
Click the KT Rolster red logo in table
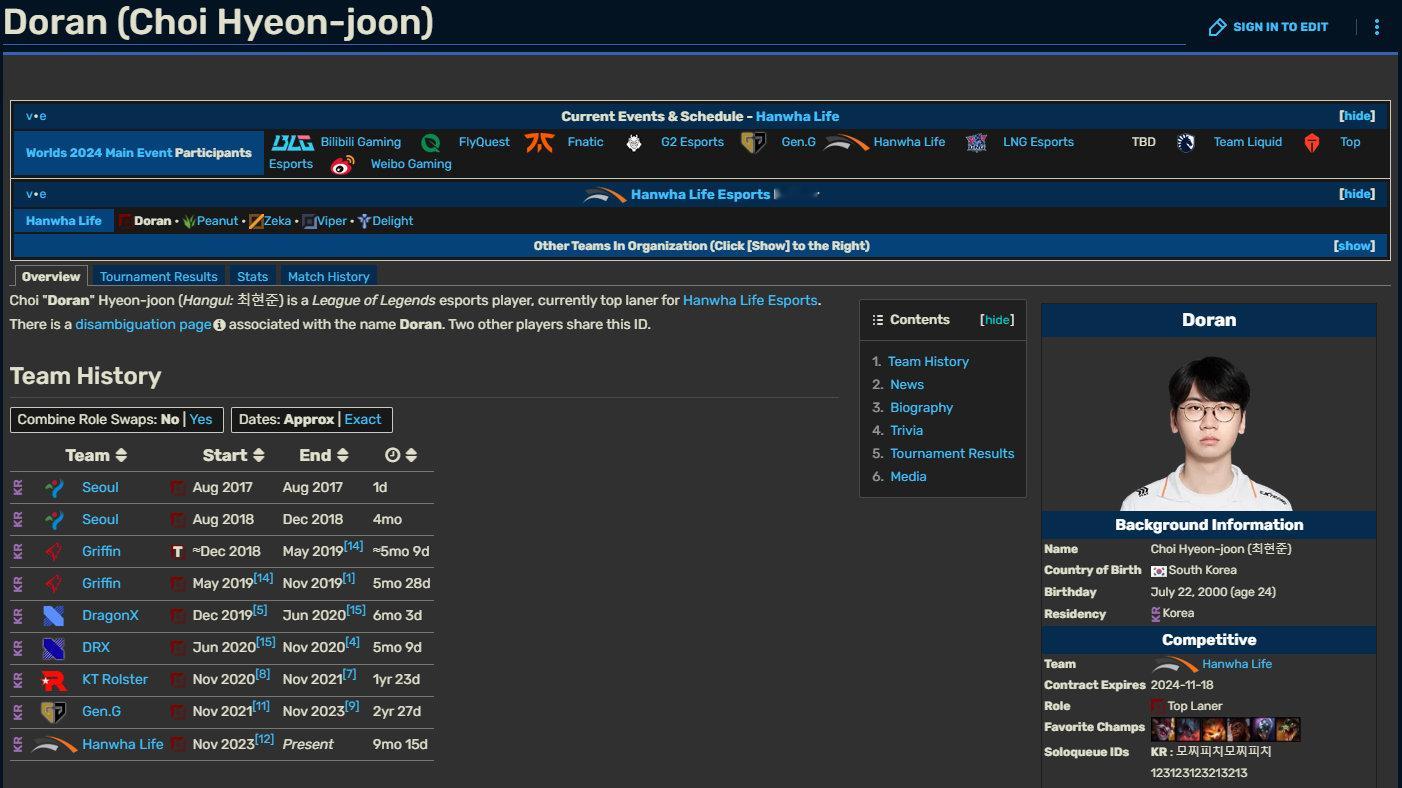54,680
